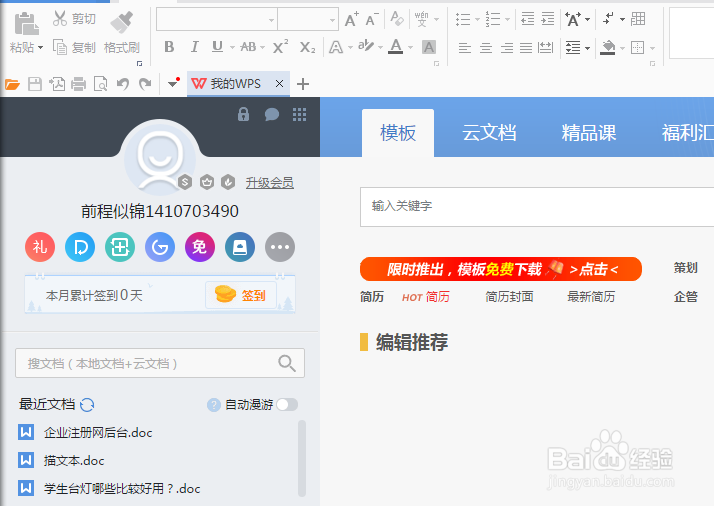Click the 输入关键字 template search box
The width and height of the screenshot is (714, 506).
(x=537, y=206)
